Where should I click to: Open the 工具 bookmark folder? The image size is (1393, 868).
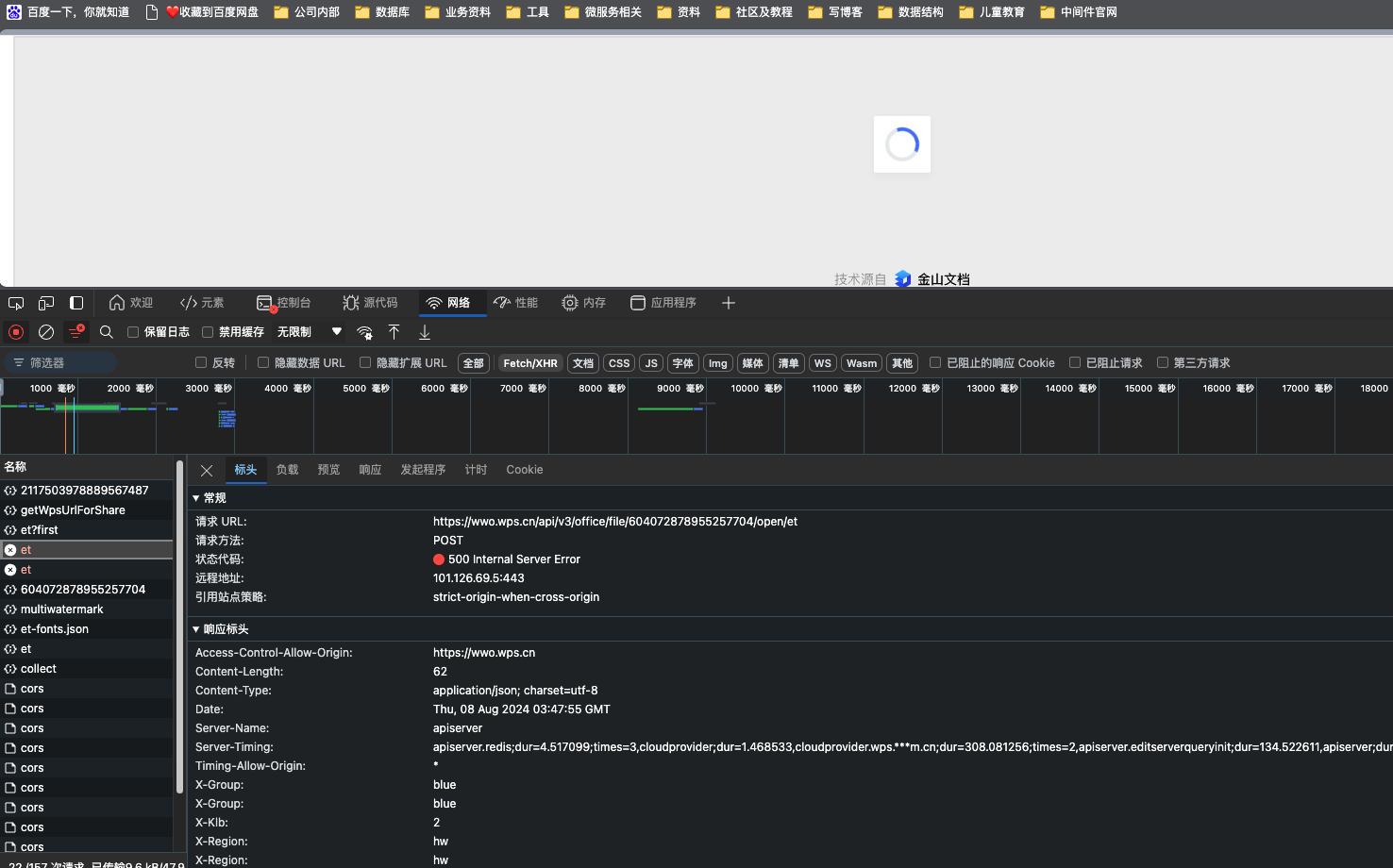coord(528,12)
